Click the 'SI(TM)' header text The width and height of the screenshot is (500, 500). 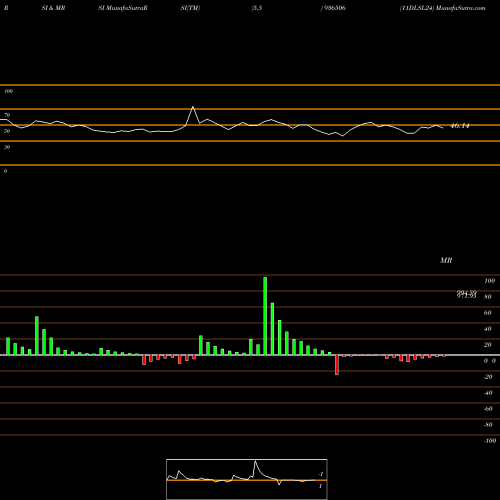click(191, 8)
